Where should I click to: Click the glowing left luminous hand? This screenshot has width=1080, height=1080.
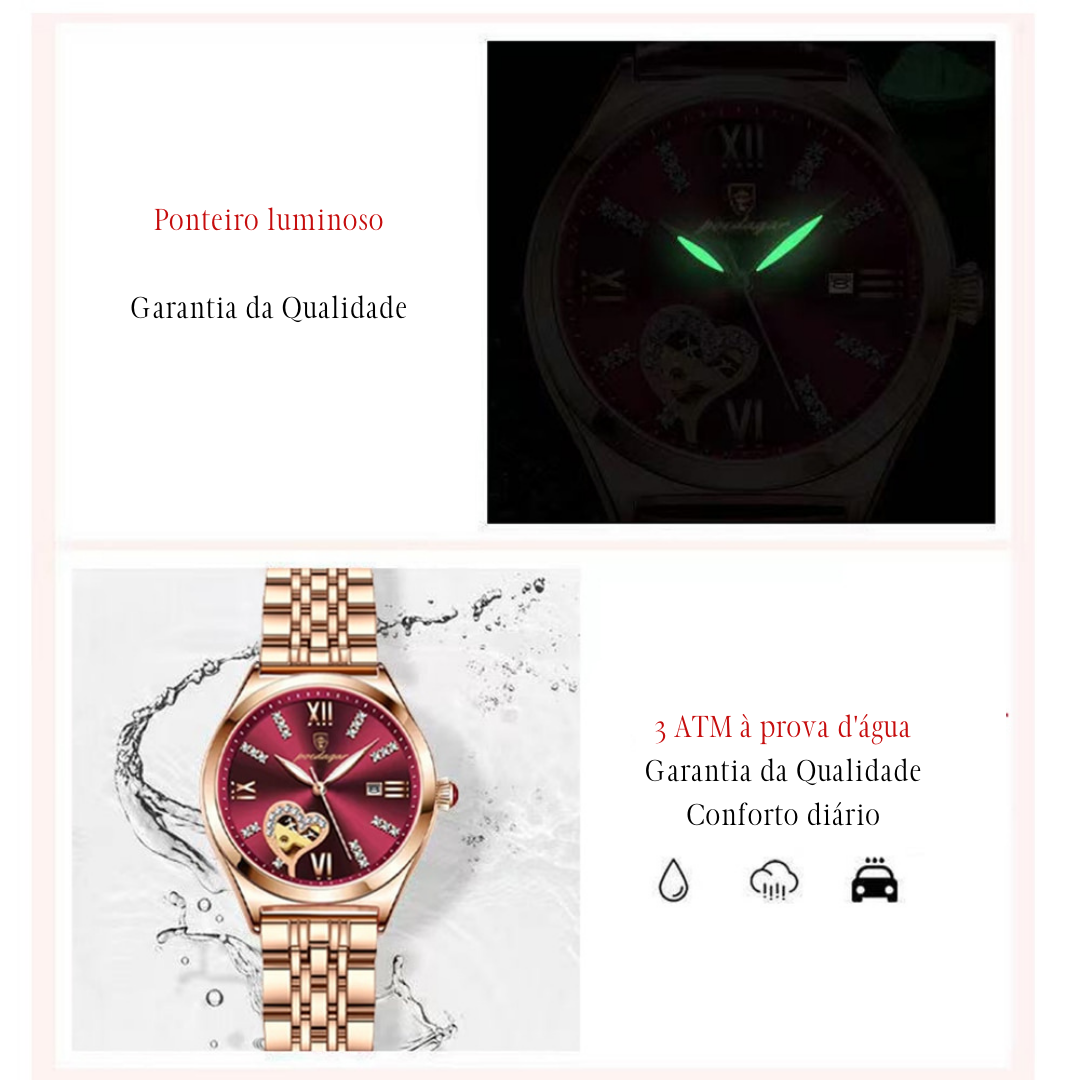click(x=700, y=253)
